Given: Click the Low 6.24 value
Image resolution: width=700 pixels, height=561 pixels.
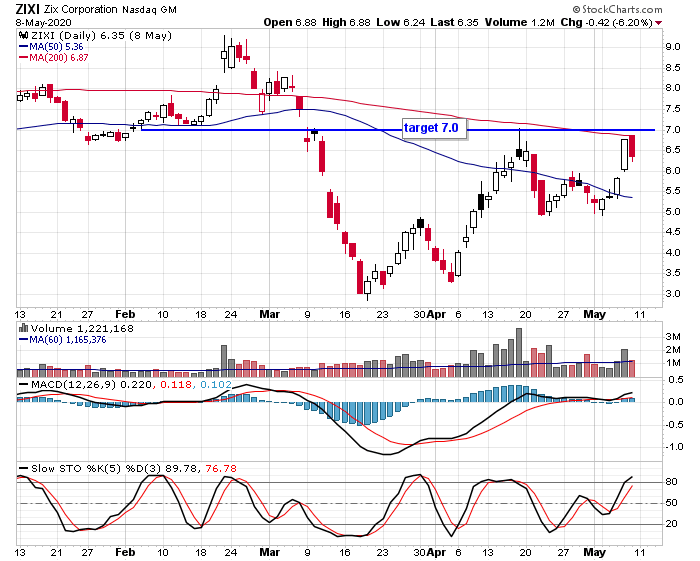Looking at the screenshot, I should (x=400, y=22).
